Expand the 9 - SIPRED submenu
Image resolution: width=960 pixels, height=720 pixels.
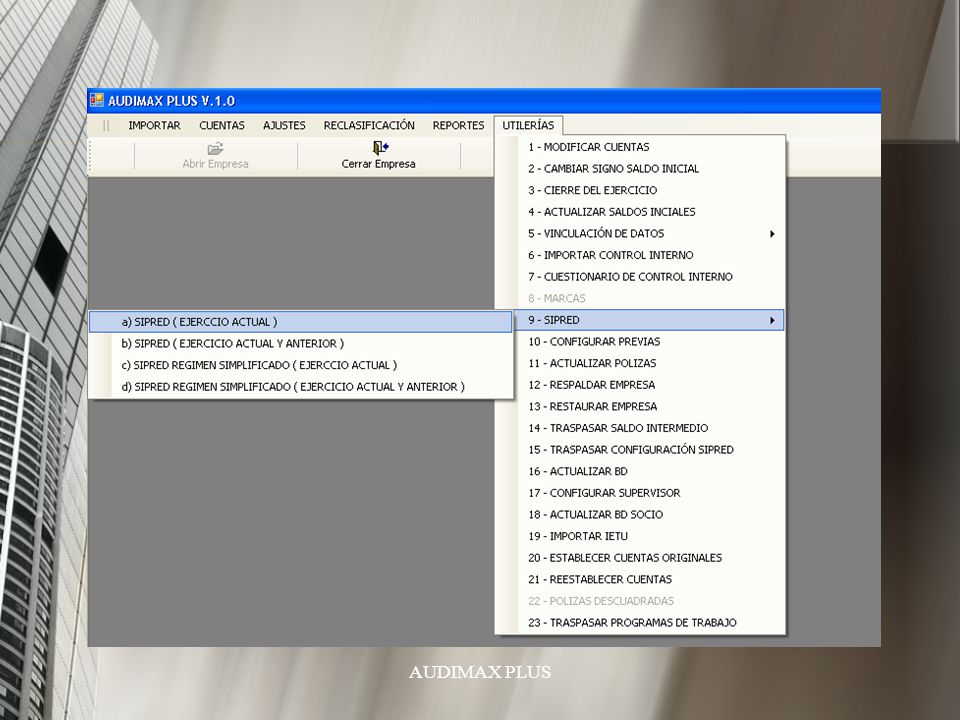[640, 320]
